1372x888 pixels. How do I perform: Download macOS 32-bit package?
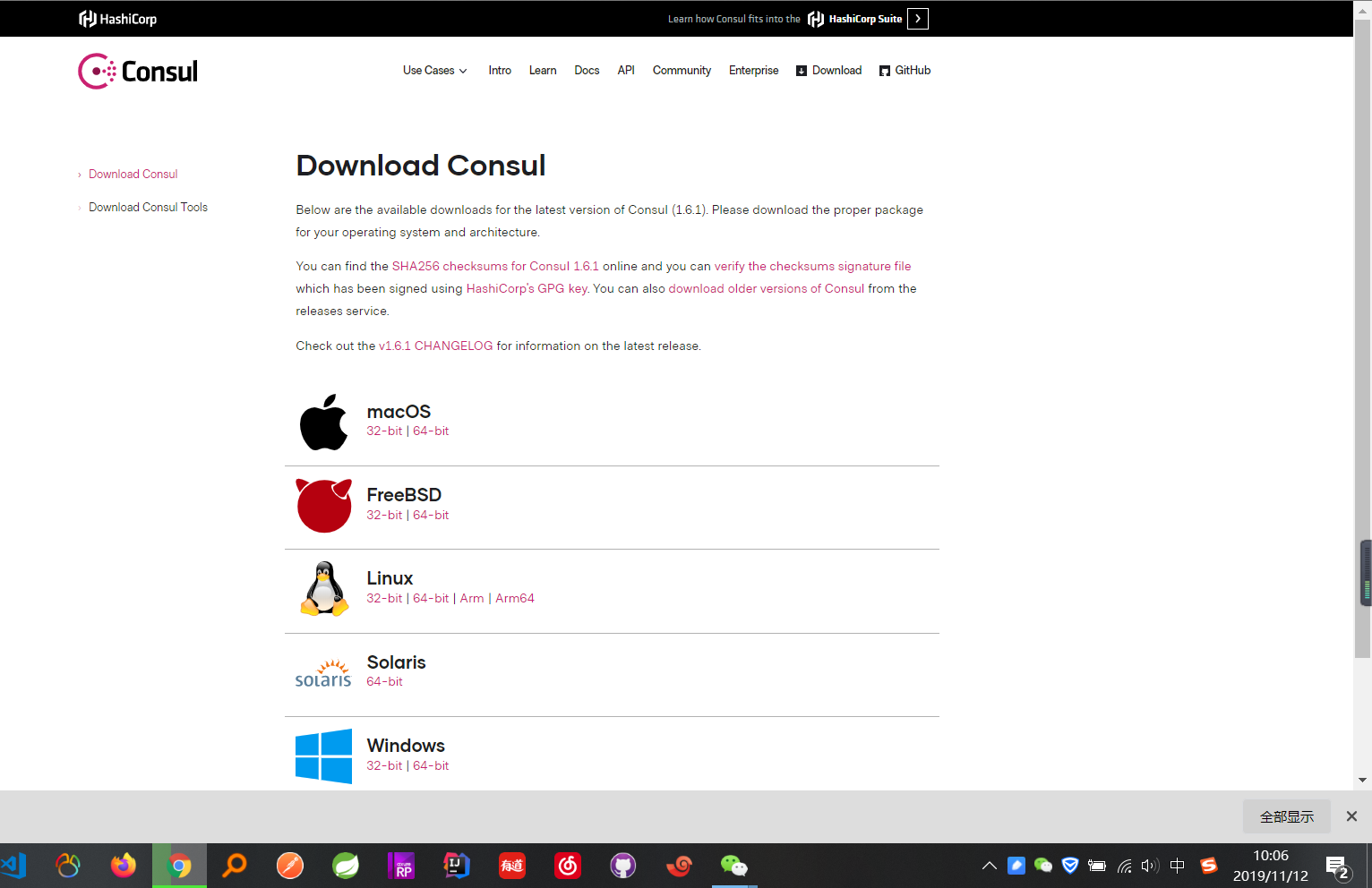(384, 431)
